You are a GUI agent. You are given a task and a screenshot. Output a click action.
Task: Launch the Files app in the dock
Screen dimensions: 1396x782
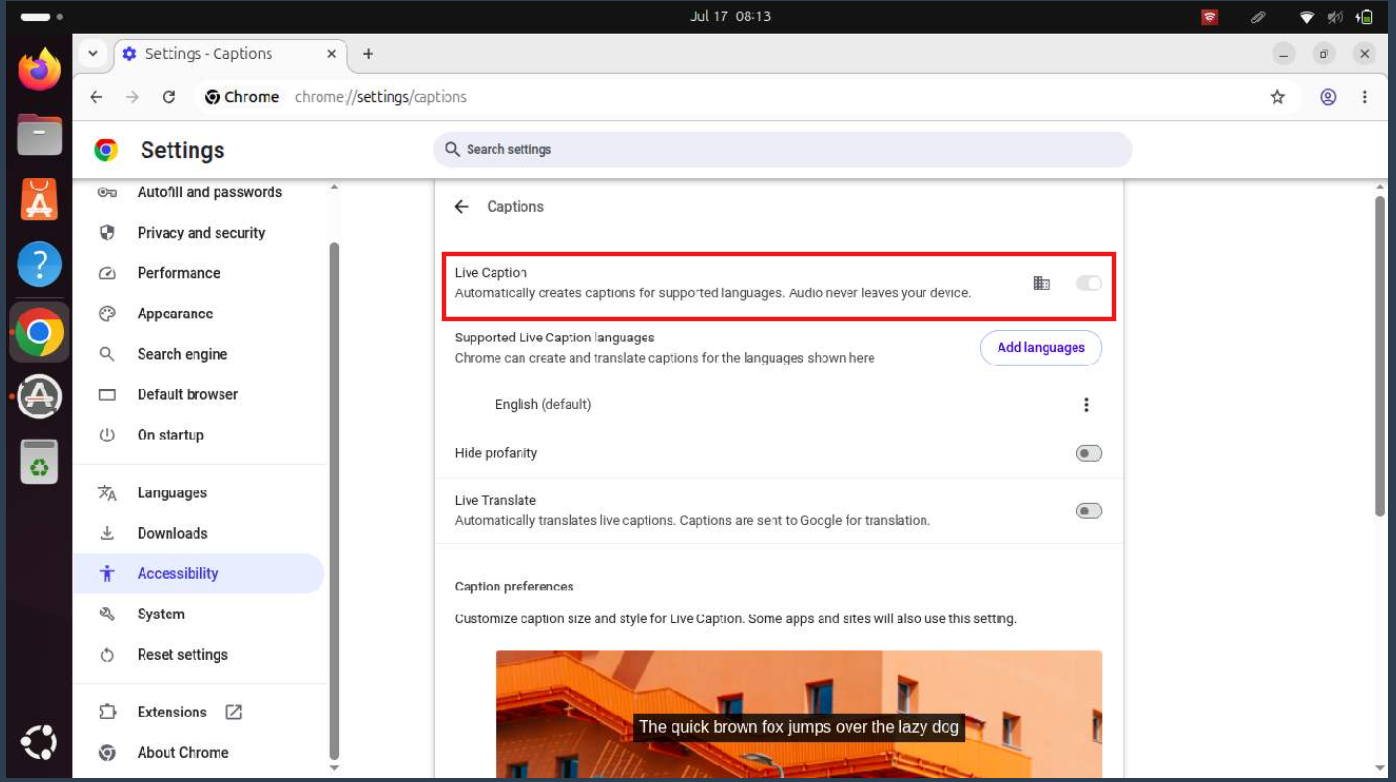pos(39,135)
